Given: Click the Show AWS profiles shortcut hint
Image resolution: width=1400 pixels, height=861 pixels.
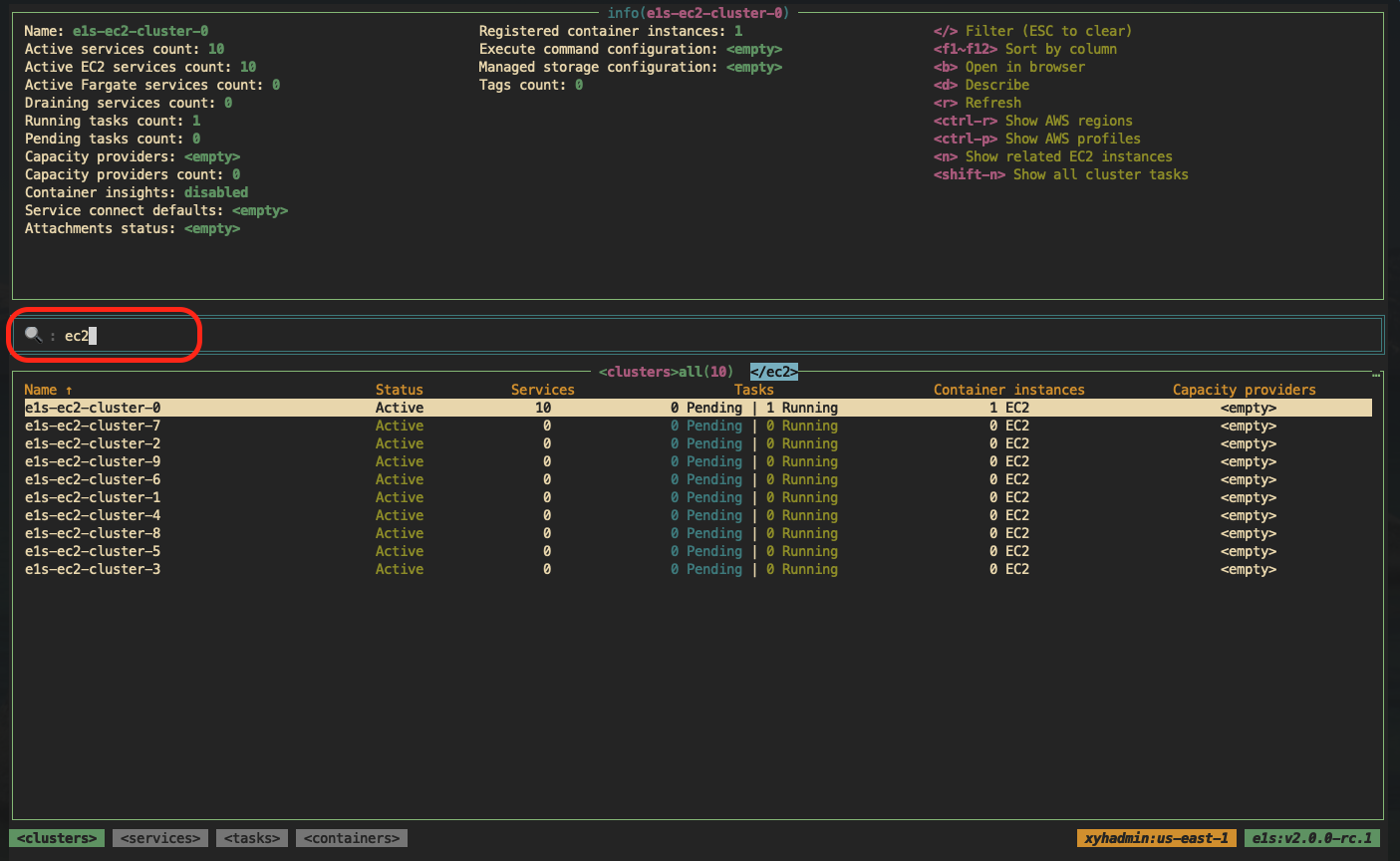Looking at the screenshot, I should [1037, 139].
